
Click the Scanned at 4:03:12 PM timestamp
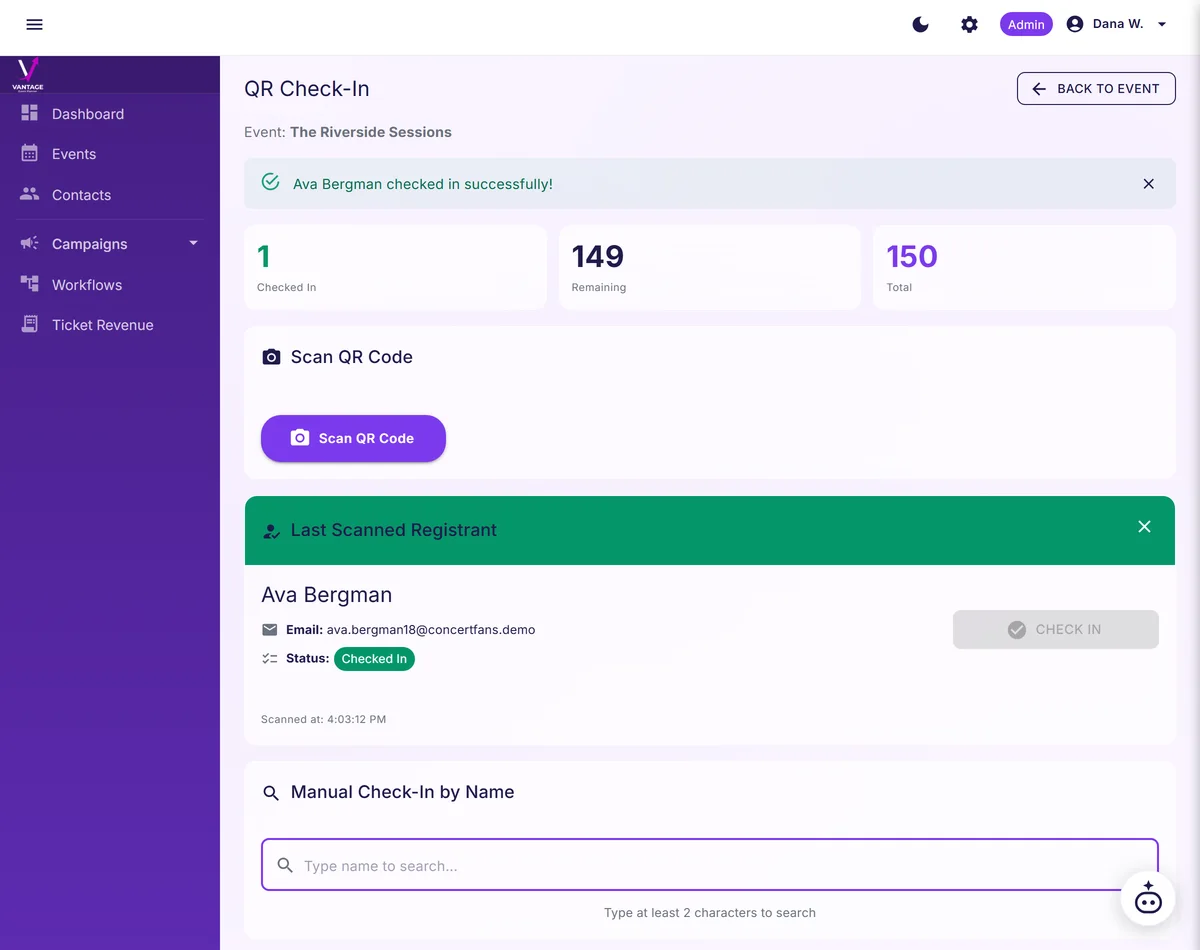pyautogui.click(x=323, y=719)
